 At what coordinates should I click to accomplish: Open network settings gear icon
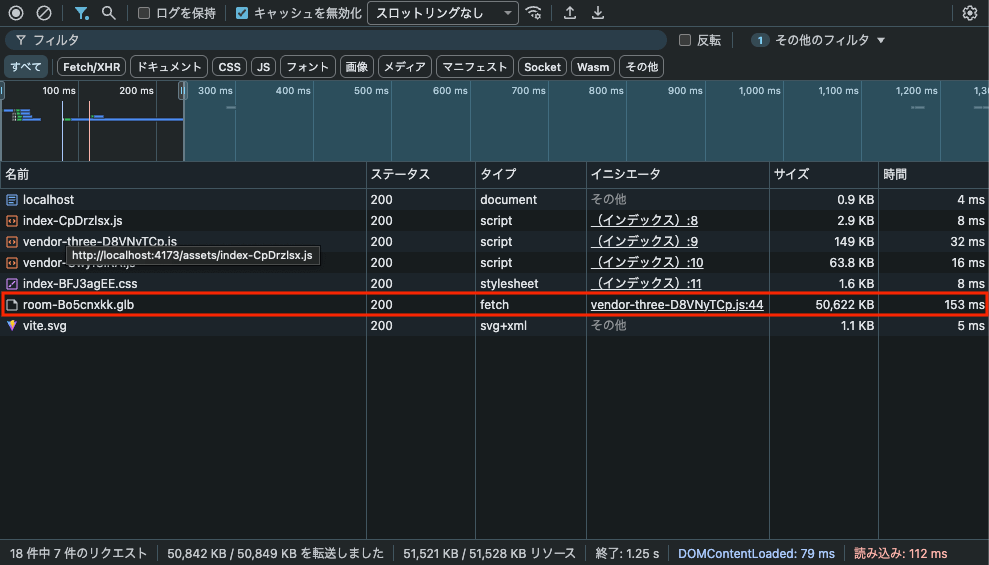tap(969, 13)
